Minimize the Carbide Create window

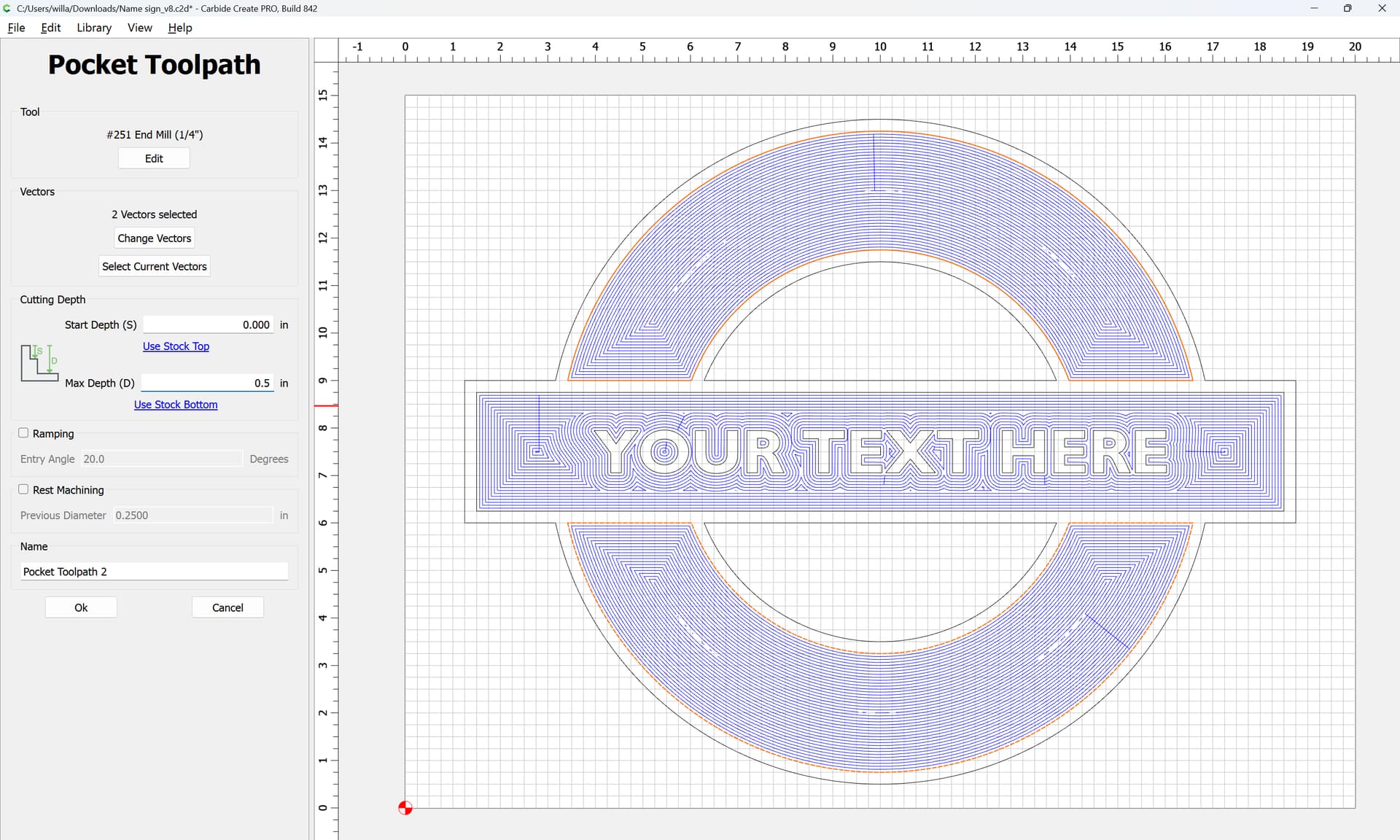[1314, 8]
